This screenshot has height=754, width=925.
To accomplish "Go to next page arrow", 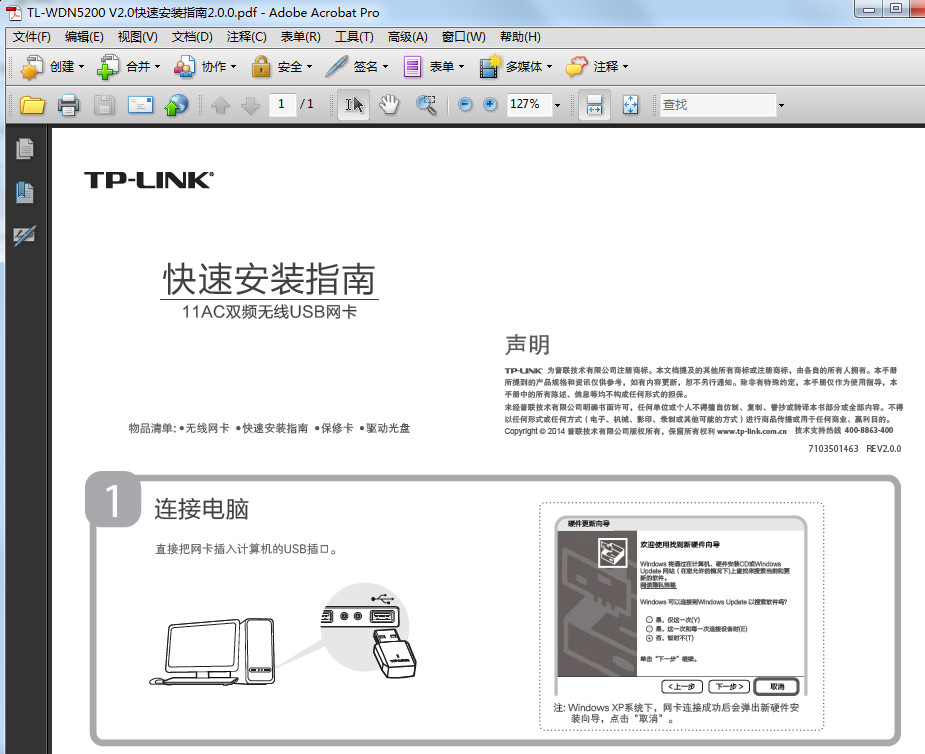I will pos(251,106).
